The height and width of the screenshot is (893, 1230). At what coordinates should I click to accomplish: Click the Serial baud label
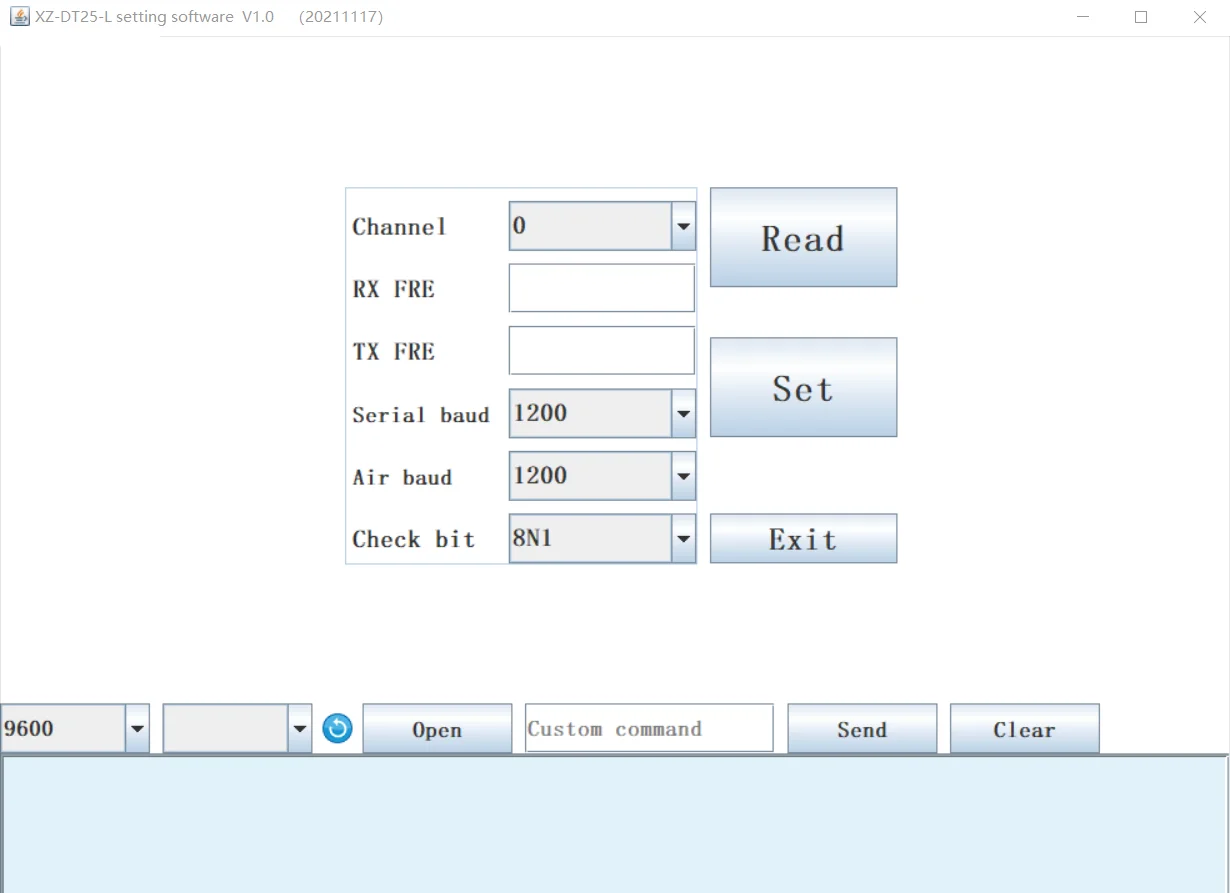tap(420, 414)
